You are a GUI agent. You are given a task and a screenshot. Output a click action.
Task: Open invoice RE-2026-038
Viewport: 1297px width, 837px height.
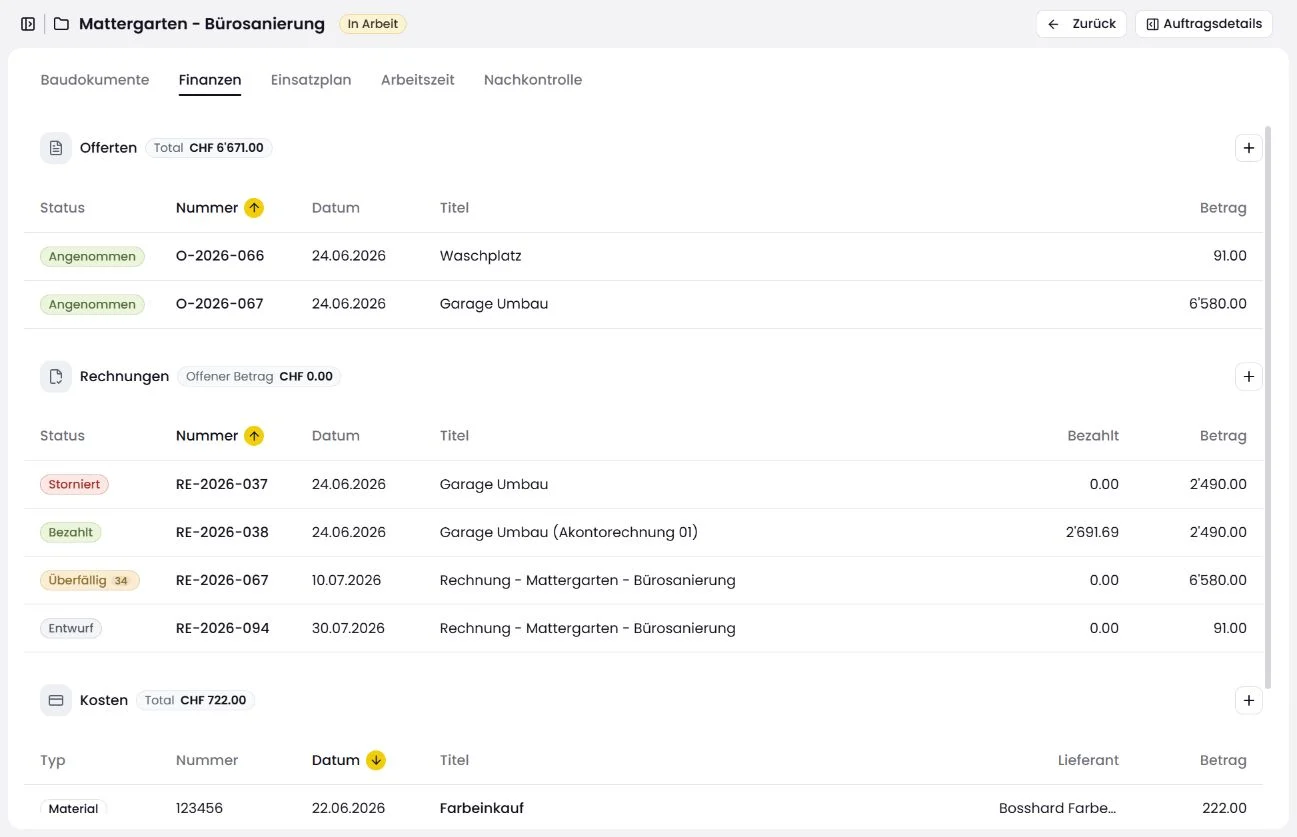[x=222, y=532]
